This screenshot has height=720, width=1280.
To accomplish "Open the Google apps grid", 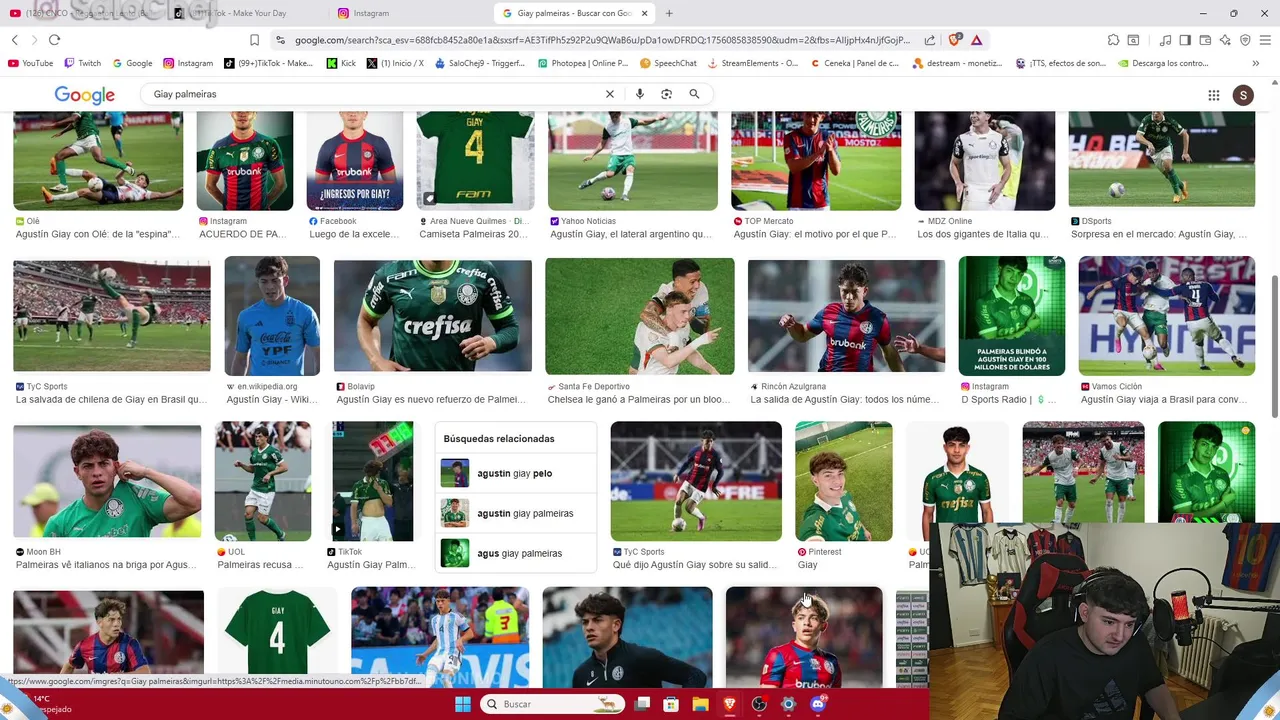I will (1214, 95).
